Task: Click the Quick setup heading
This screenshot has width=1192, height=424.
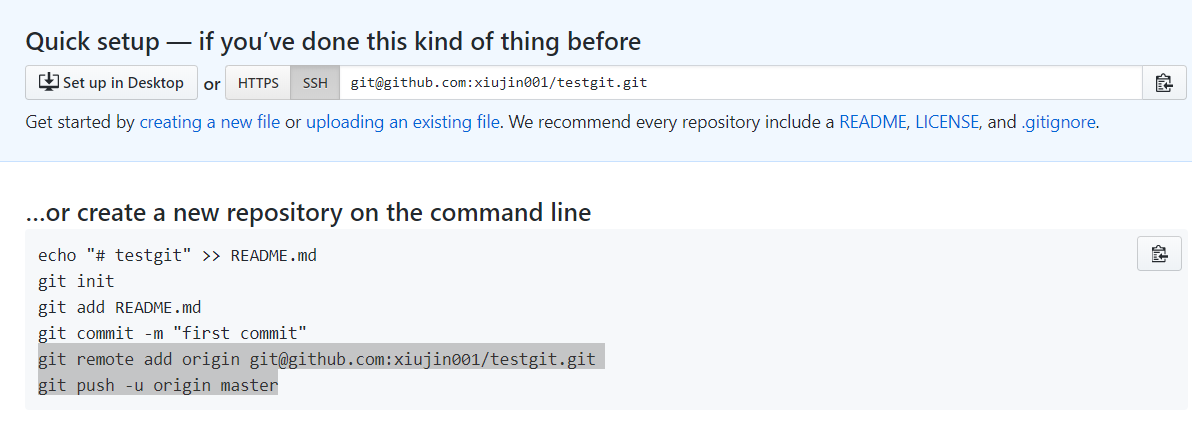Action: point(333,41)
